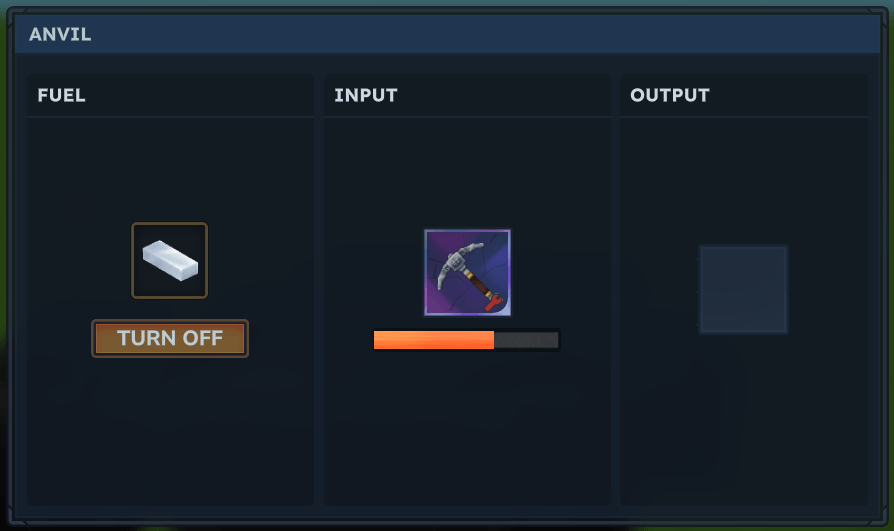Click the OUTPUT panel header
The height and width of the screenshot is (531, 894).
tap(670, 95)
